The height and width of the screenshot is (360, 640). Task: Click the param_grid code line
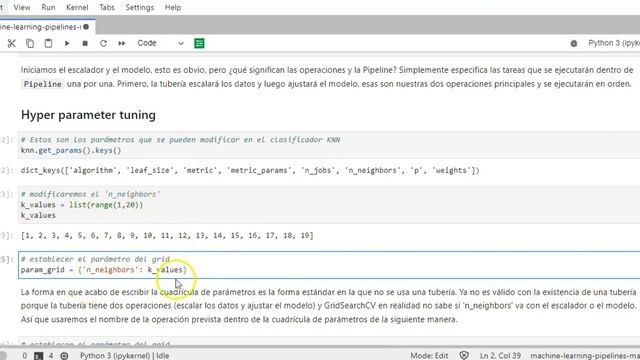pos(104,270)
